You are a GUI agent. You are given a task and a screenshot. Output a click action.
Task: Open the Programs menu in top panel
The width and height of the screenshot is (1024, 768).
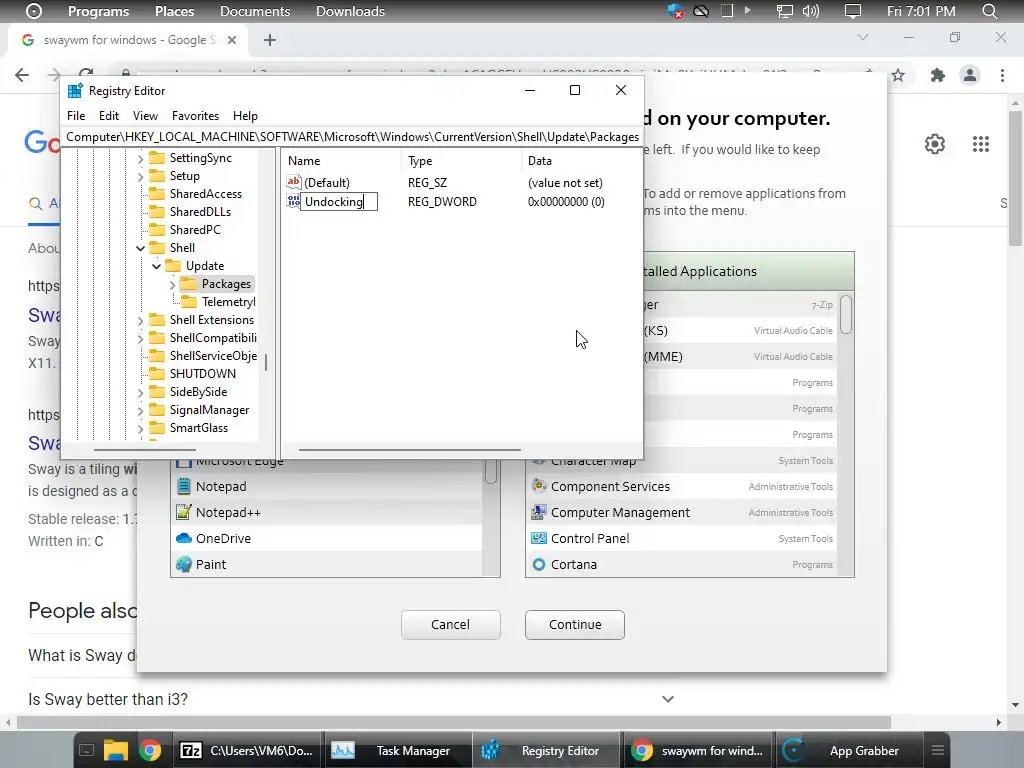pyautogui.click(x=98, y=11)
